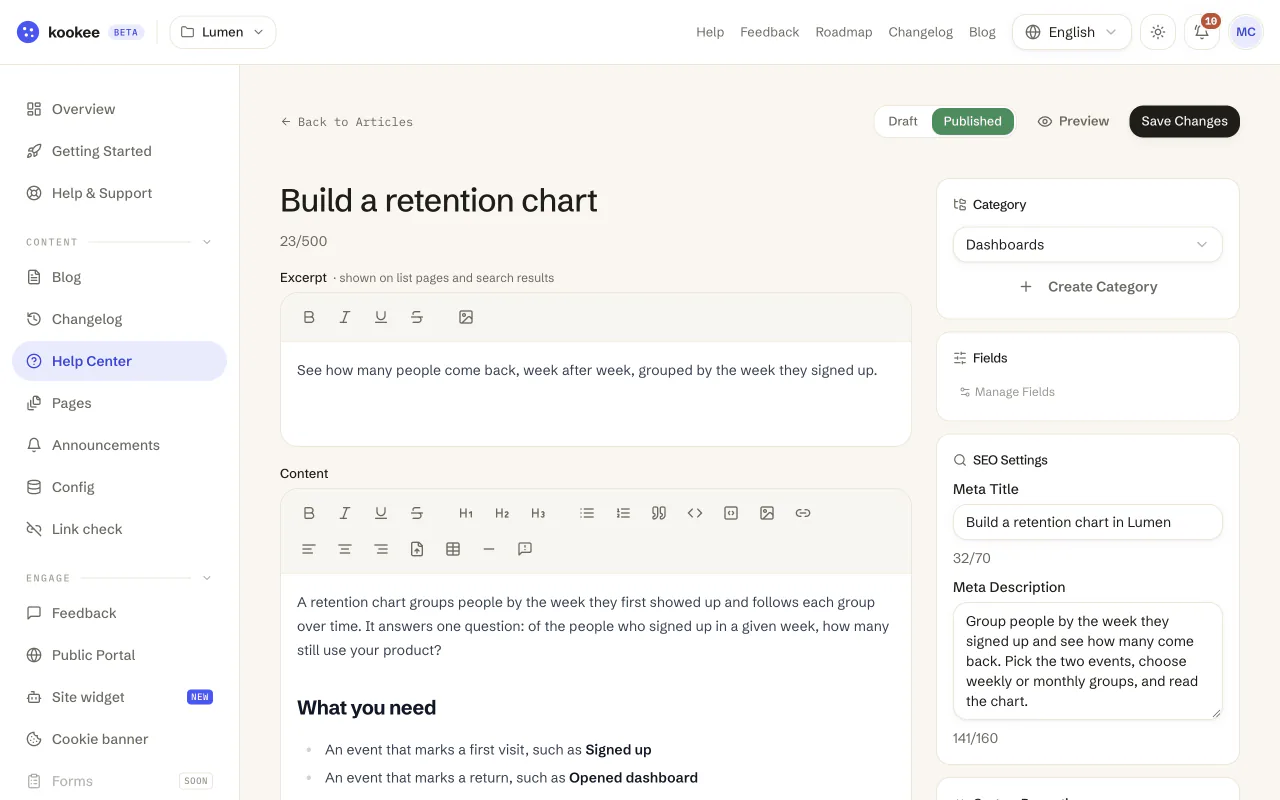Toggle the light/dark theme sun button
Screen dimensions: 1280x800
1158,32
